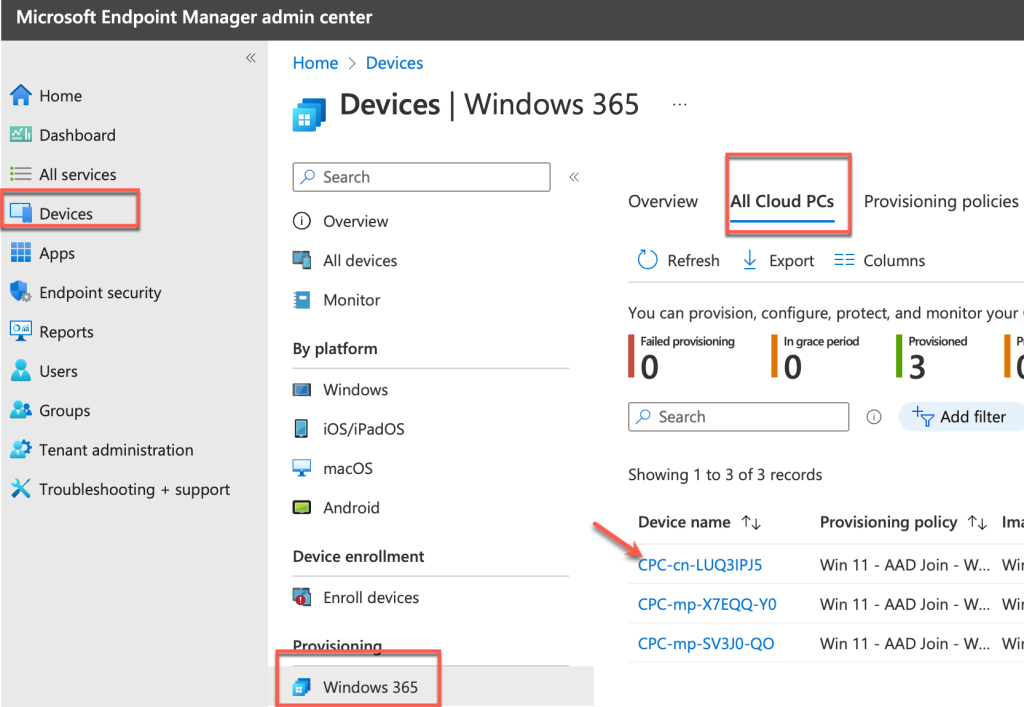The height and width of the screenshot is (707, 1024).
Task: Click the 'Showing 1 to 3 of 3 records' text
Action: point(725,475)
